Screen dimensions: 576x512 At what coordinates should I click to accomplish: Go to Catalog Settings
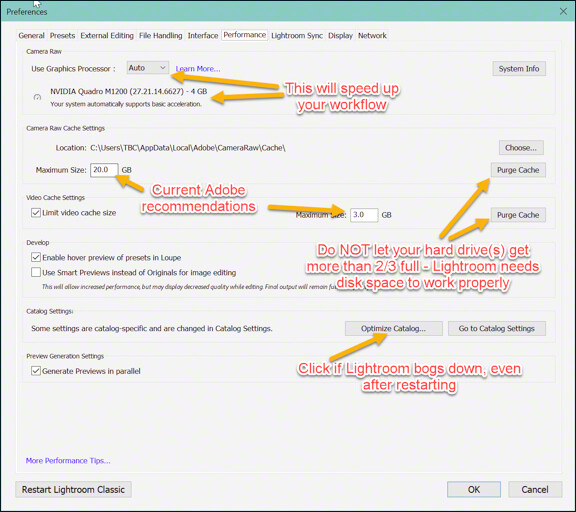pyautogui.click(x=497, y=328)
